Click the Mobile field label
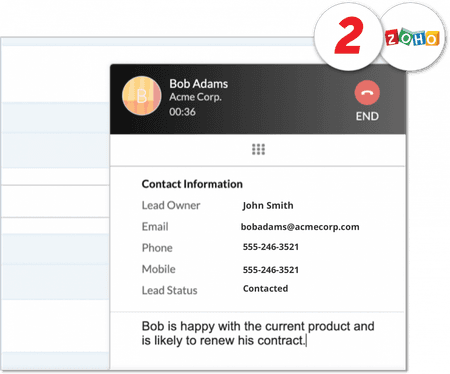Image resolution: width=450 pixels, height=374 pixels. click(159, 269)
